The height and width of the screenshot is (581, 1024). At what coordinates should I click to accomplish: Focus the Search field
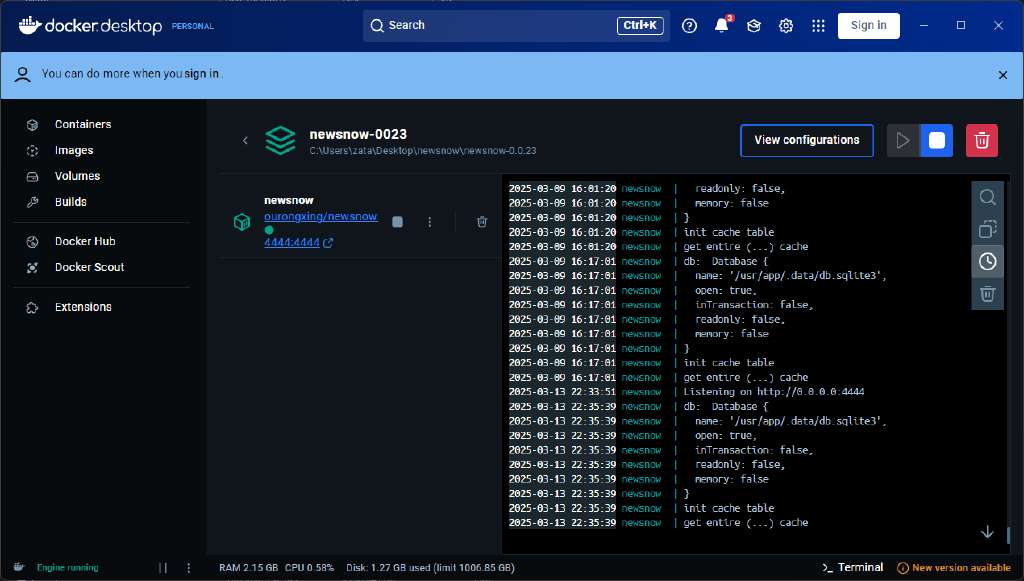pos(516,25)
